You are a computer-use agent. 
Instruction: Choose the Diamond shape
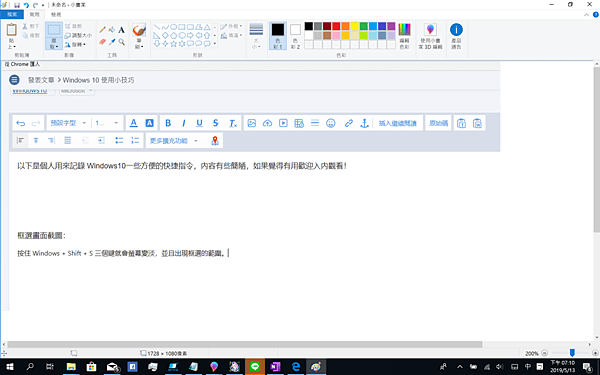(165, 36)
